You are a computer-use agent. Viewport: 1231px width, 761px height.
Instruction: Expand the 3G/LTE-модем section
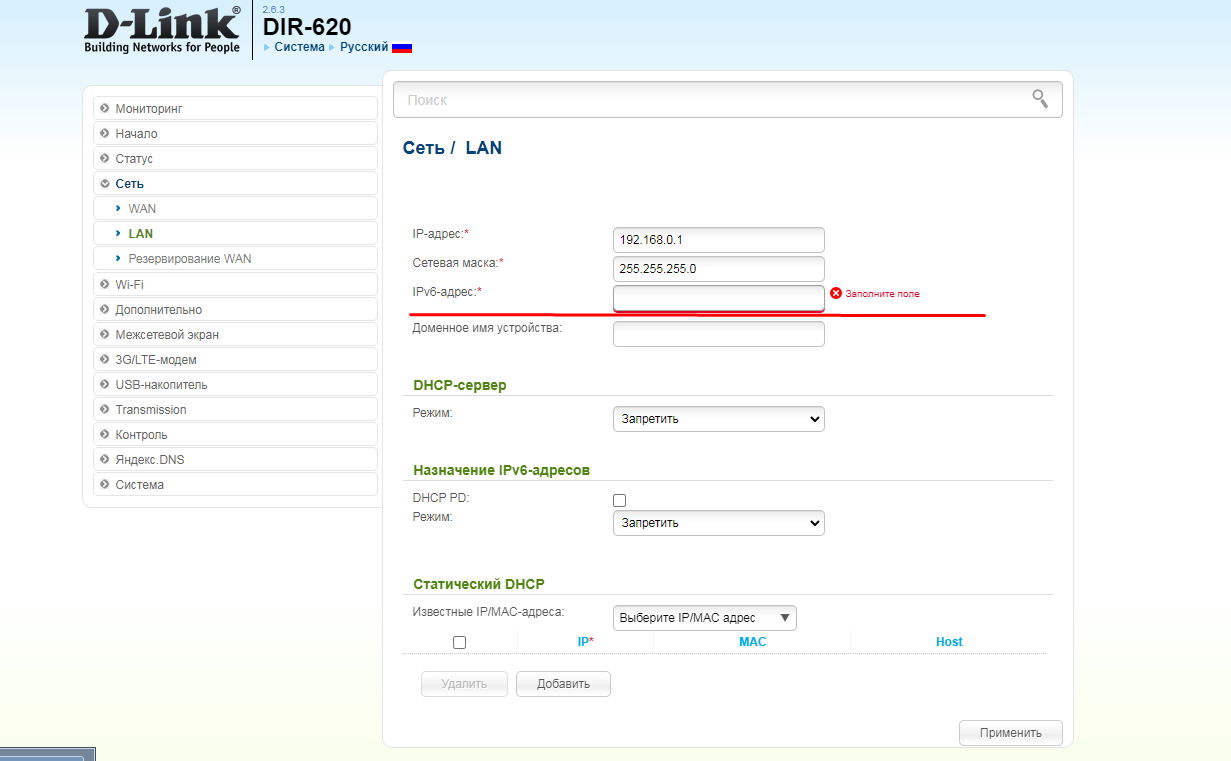tap(235, 359)
